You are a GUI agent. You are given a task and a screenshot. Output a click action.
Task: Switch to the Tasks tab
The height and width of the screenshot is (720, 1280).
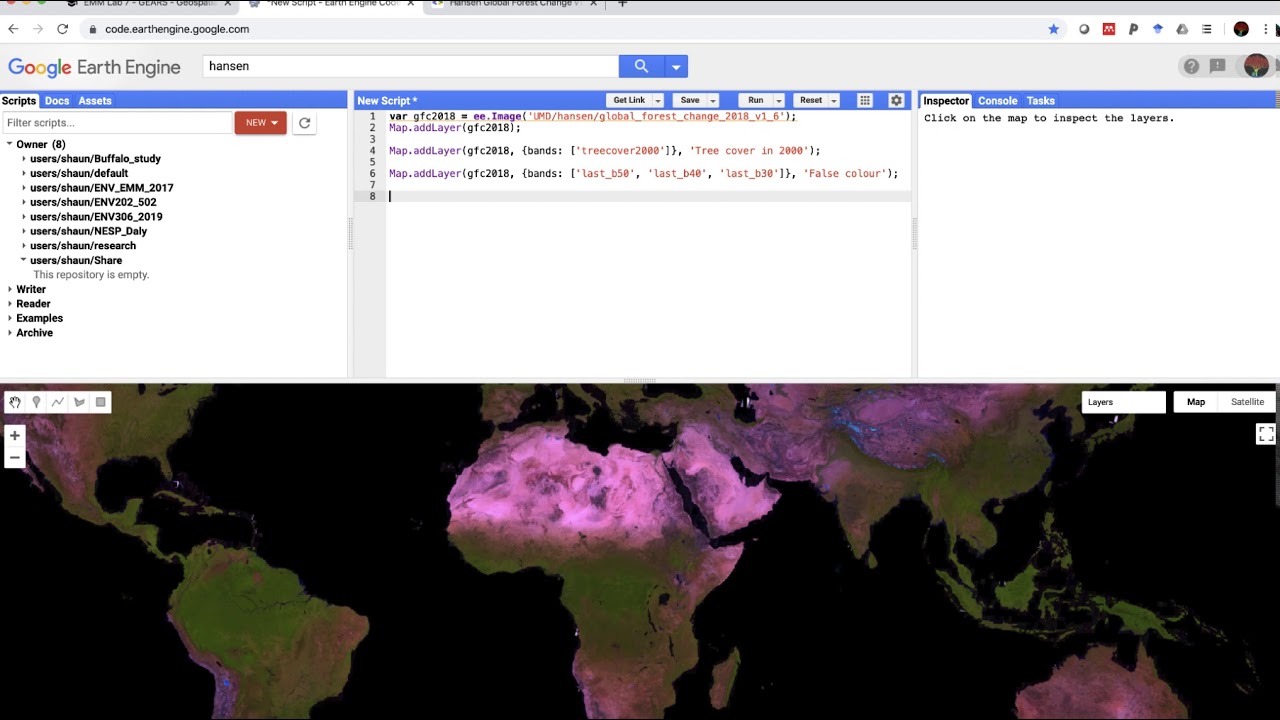click(x=1040, y=101)
